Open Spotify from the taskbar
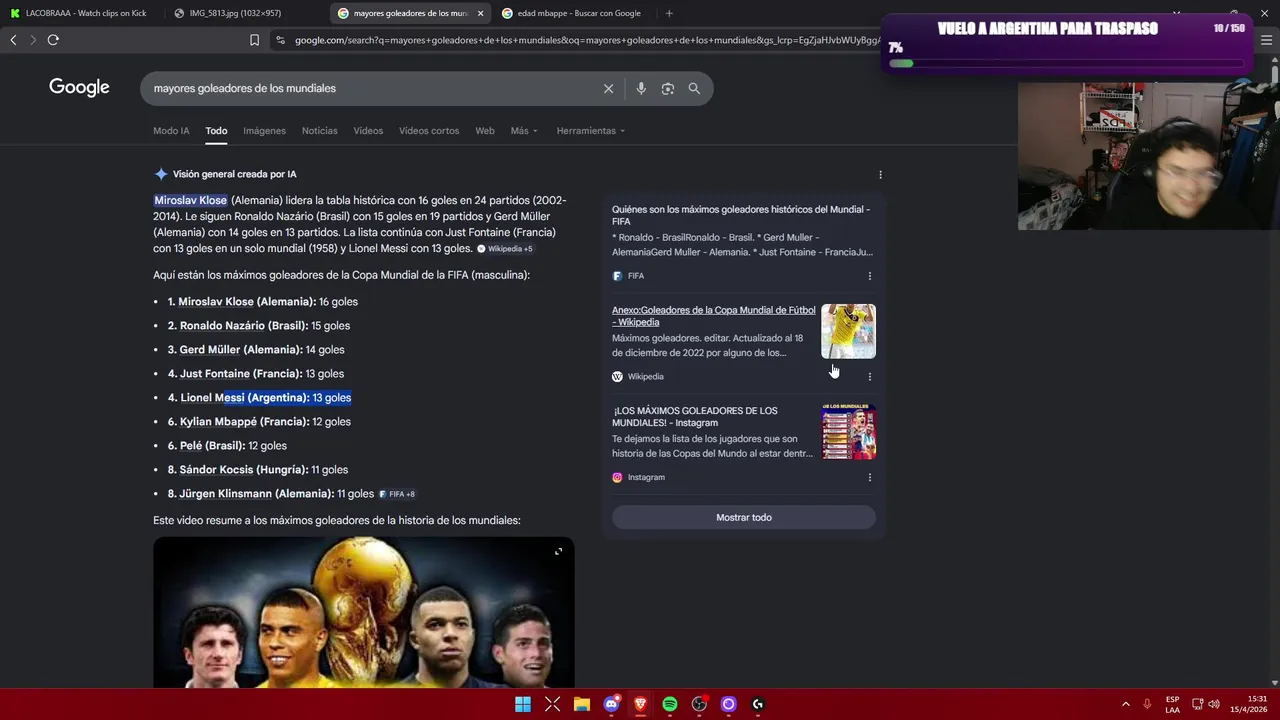 coord(670,704)
